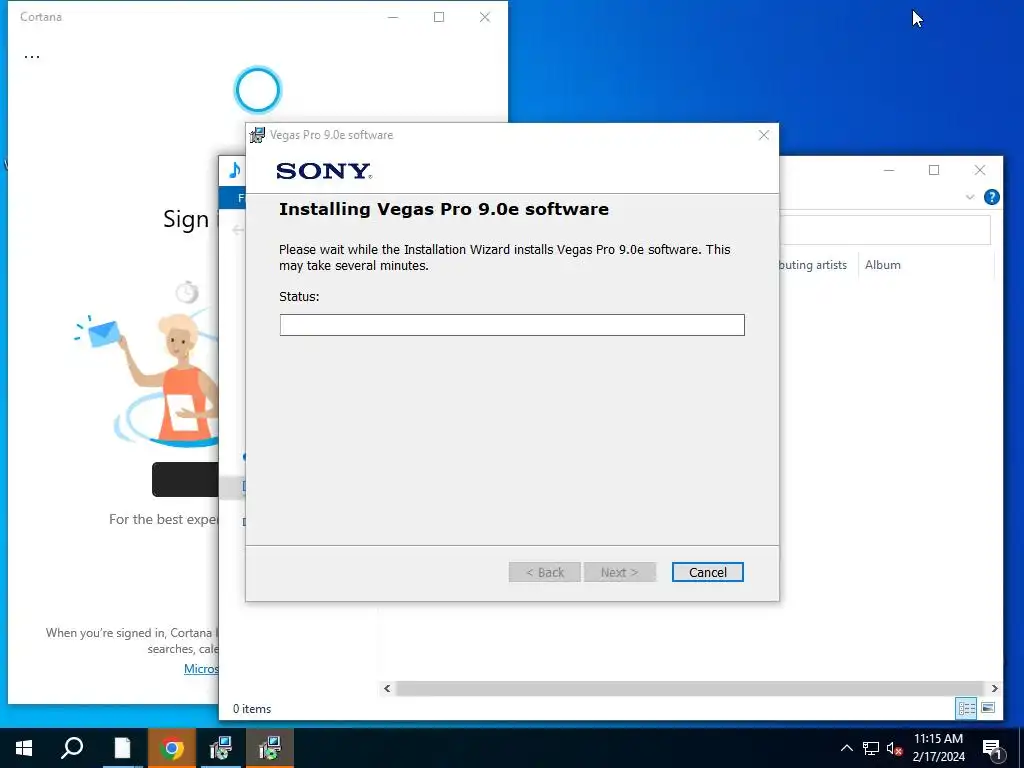Screen dimensions: 1024x768
Task: Maximize the File Explorer window
Action: [x=934, y=170]
